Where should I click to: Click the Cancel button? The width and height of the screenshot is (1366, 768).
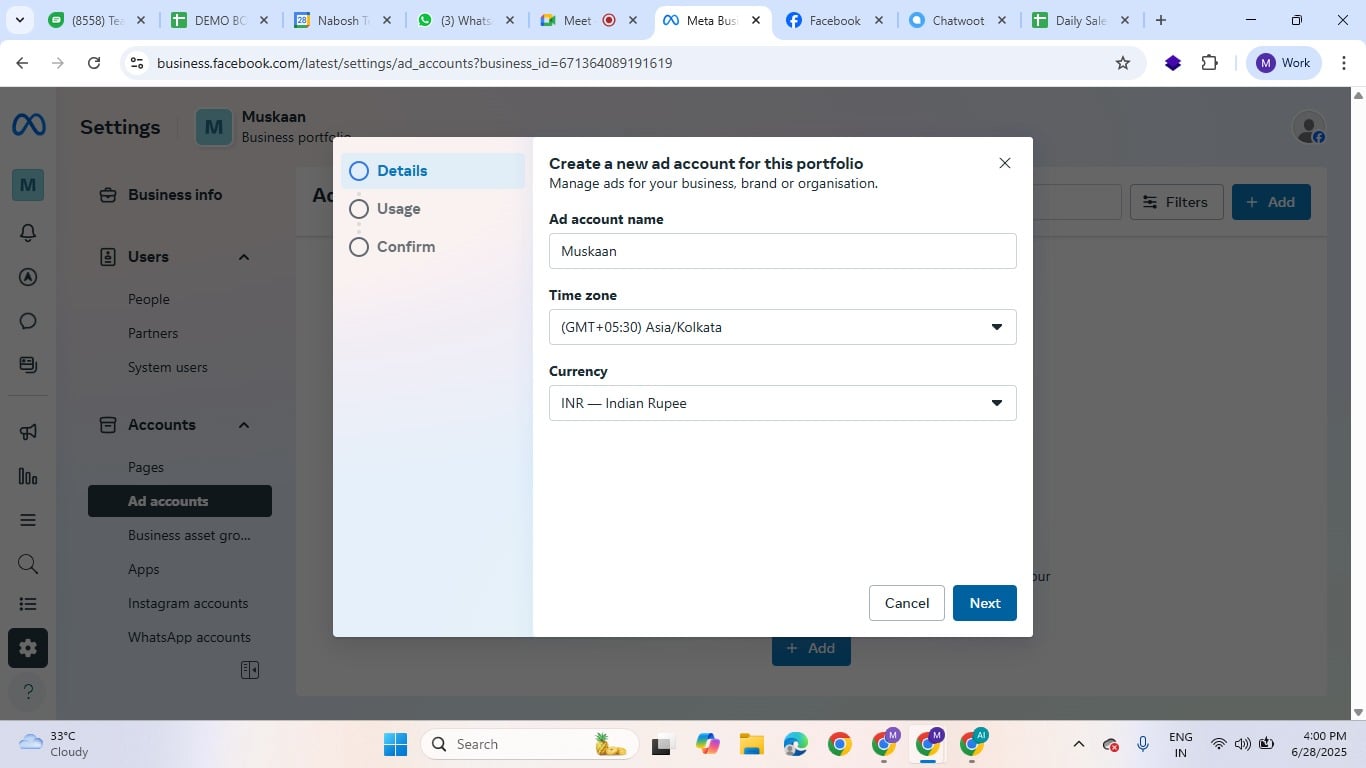(x=906, y=602)
